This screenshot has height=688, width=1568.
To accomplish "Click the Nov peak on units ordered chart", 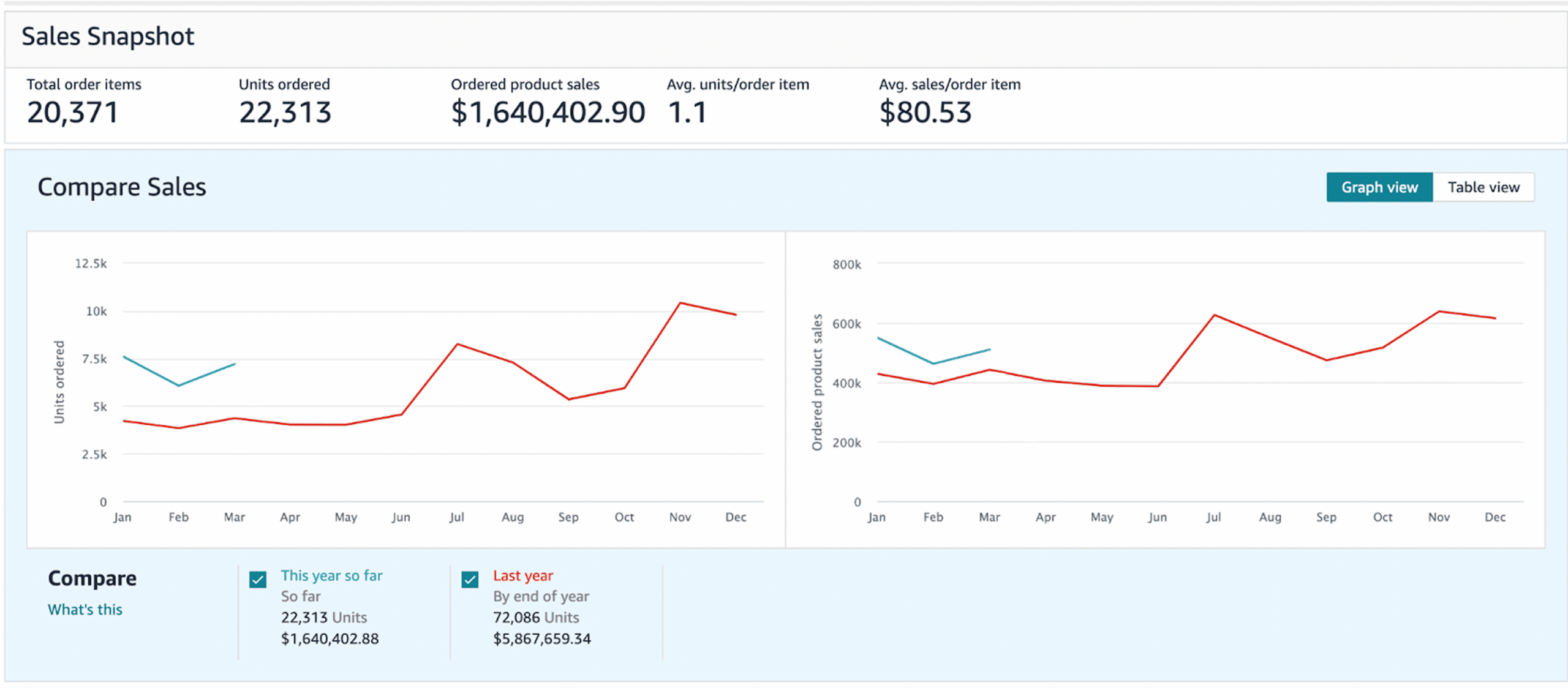I will pos(680,303).
